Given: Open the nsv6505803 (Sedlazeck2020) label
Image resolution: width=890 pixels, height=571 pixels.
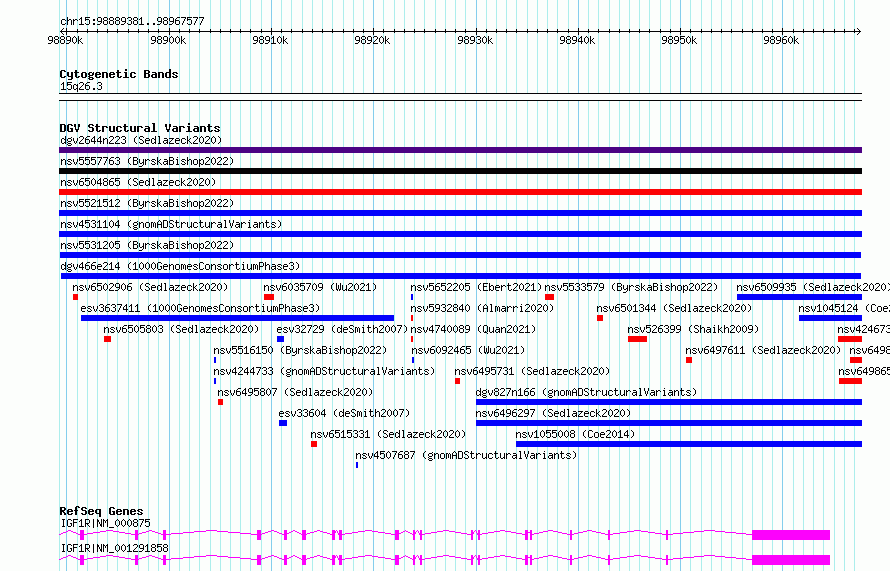Looking at the screenshot, I should tap(181, 329).
